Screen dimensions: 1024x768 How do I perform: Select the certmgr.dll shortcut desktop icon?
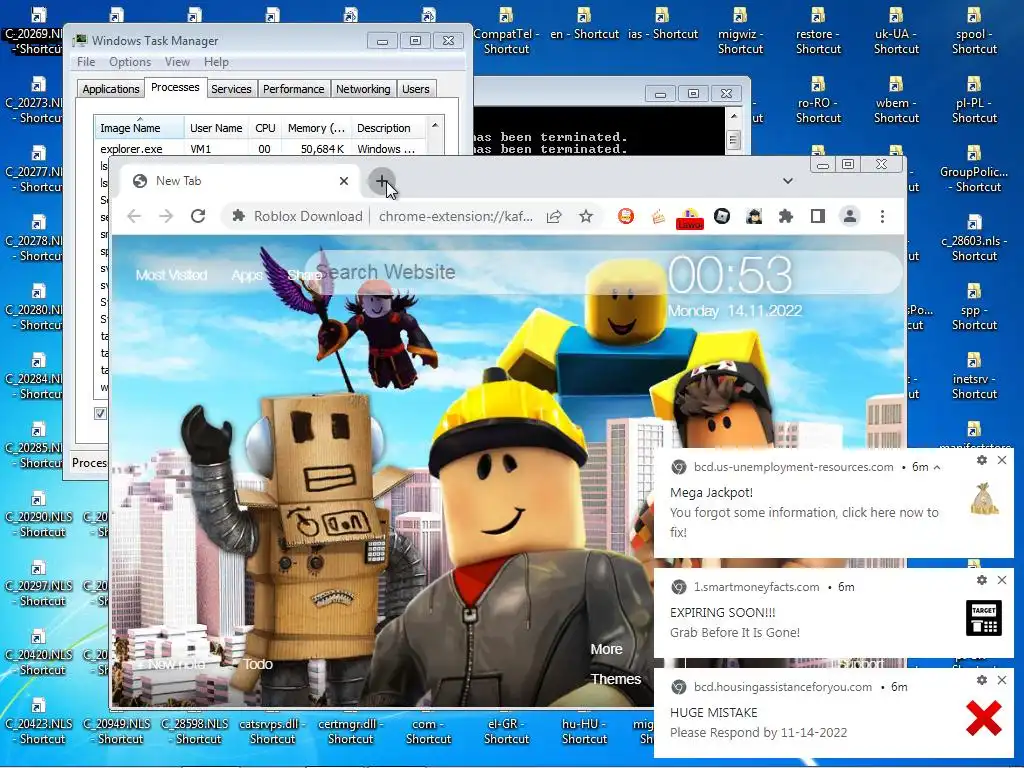[350, 730]
